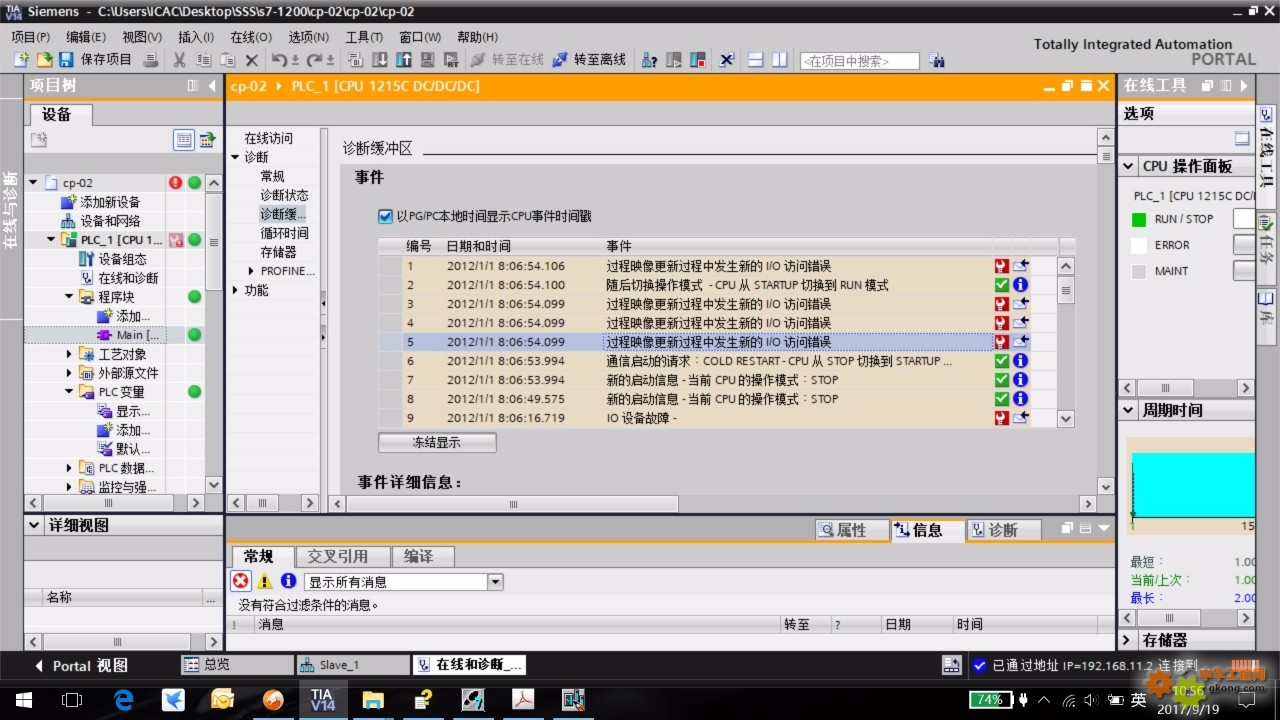
Task: Toggle the error messages filter icon
Action: click(241, 581)
